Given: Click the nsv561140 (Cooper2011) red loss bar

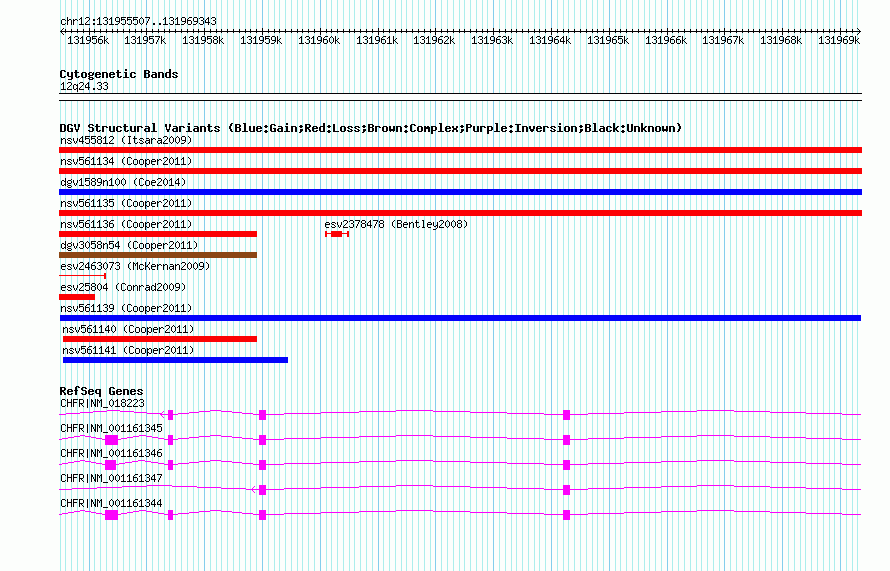Looking at the screenshot, I should (x=159, y=339).
